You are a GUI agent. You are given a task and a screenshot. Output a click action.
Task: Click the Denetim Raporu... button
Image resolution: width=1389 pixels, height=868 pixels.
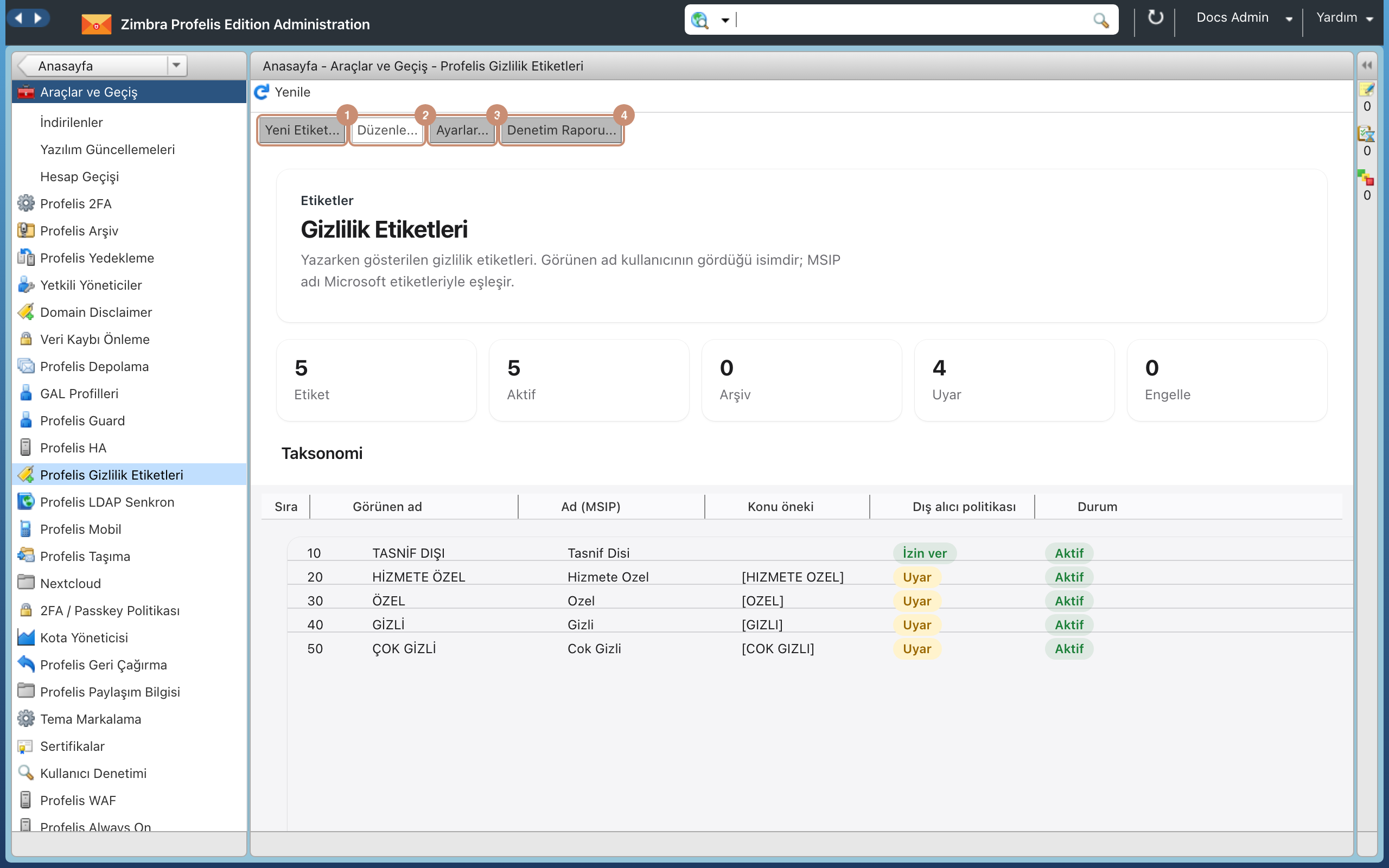[562, 130]
